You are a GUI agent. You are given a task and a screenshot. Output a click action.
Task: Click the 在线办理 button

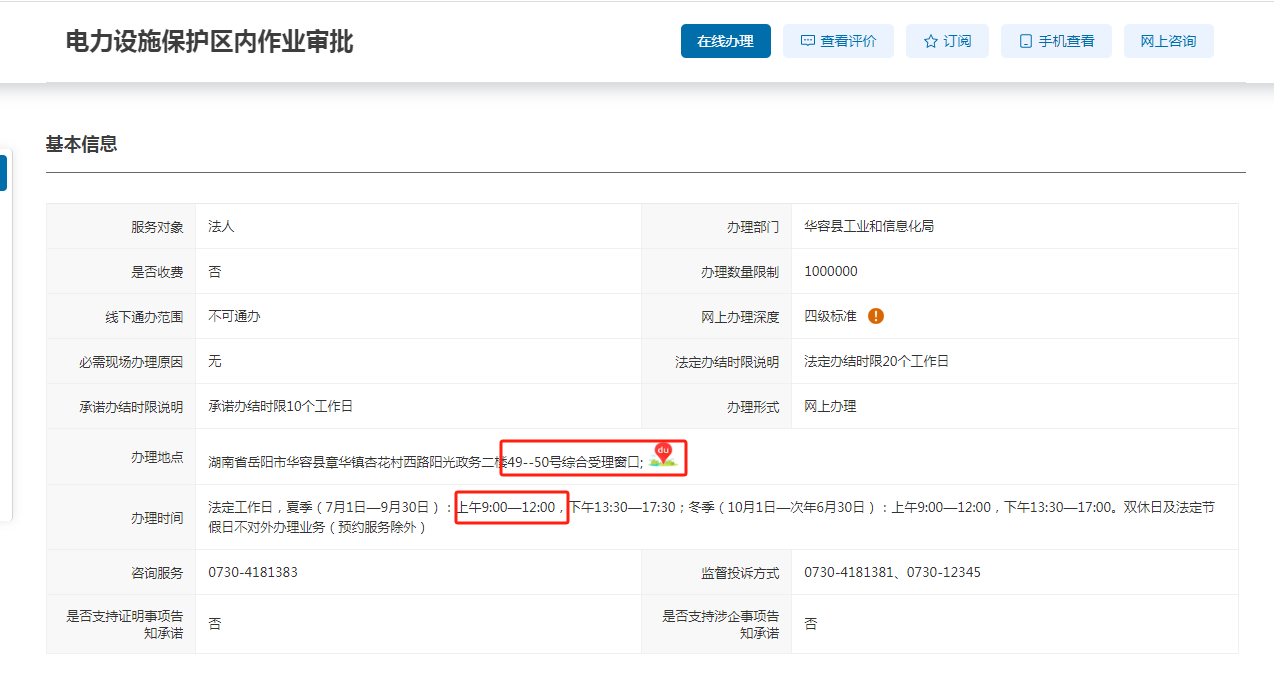click(725, 41)
